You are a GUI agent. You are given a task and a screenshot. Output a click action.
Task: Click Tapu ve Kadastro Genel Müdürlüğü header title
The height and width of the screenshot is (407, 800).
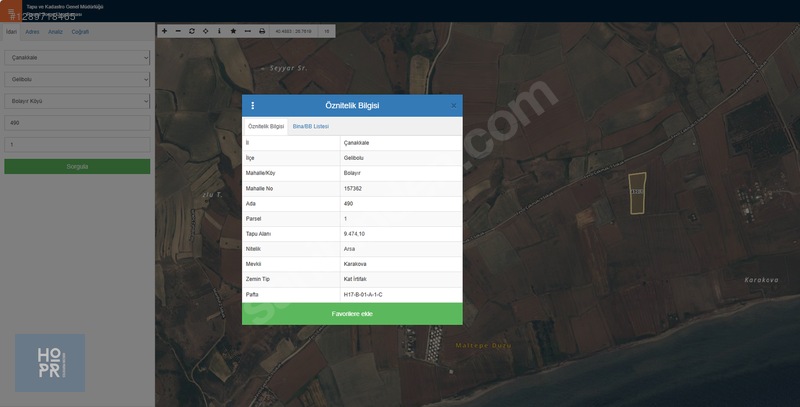click(x=65, y=7)
